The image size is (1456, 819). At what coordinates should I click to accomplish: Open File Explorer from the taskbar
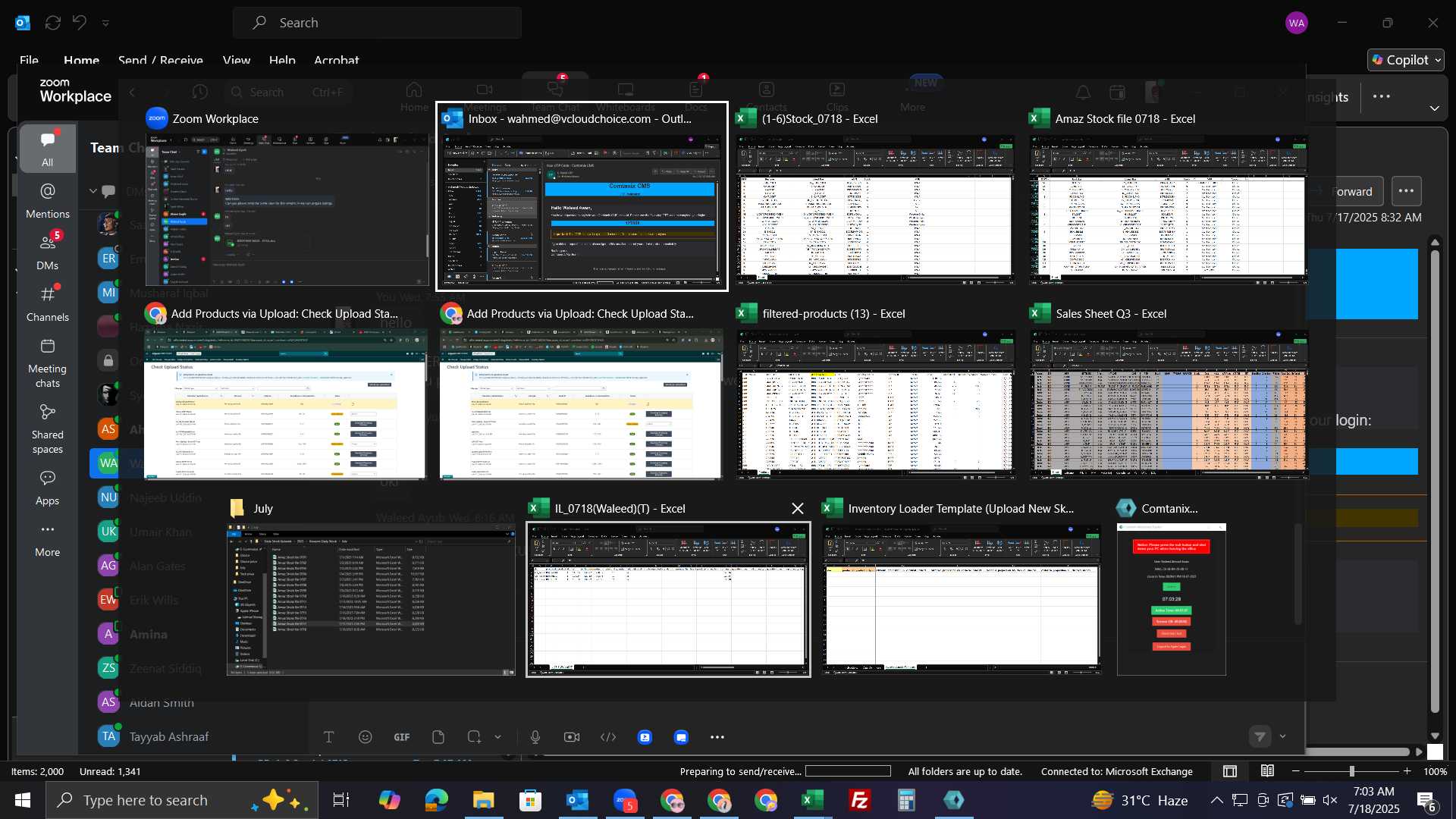click(483, 800)
